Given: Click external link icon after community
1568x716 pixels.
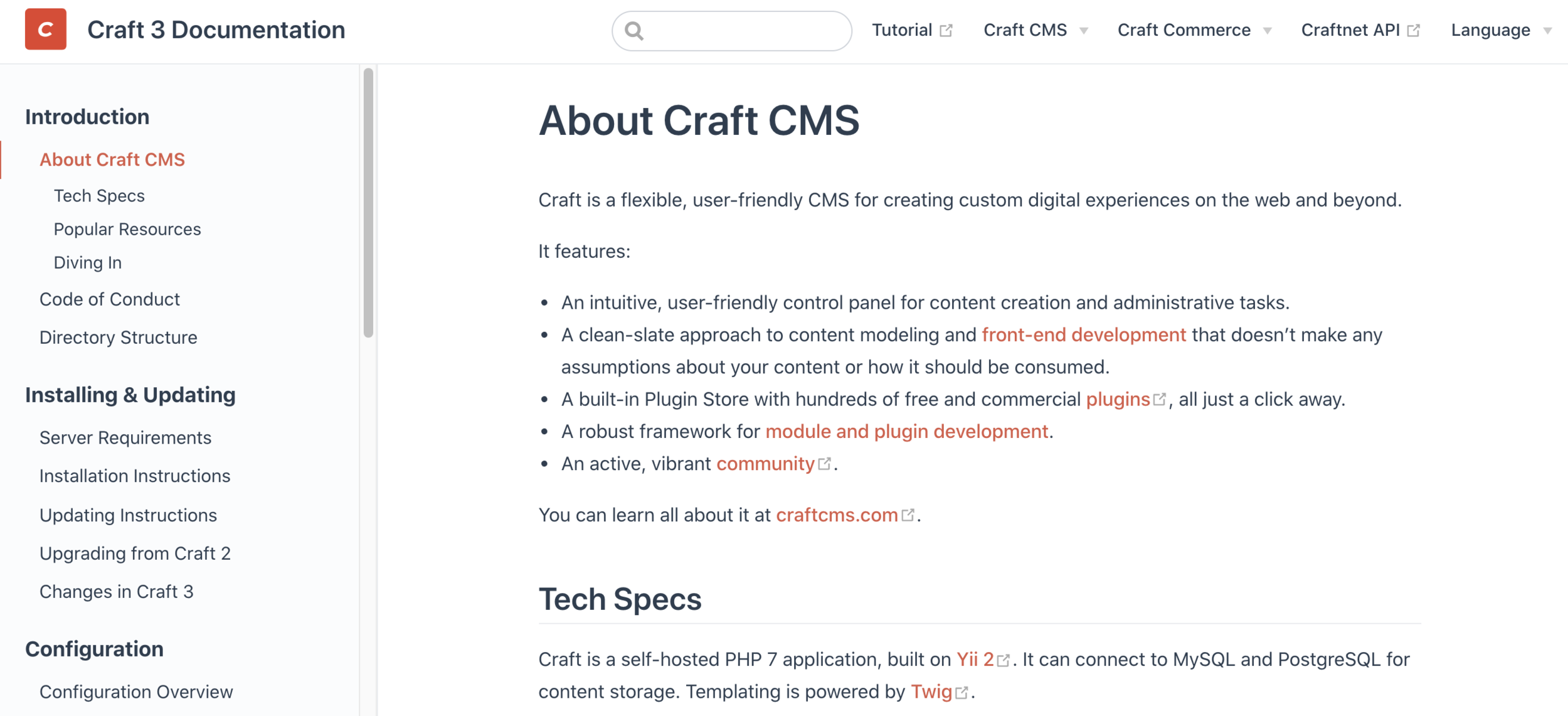Looking at the screenshot, I should (x=824, y=463).
